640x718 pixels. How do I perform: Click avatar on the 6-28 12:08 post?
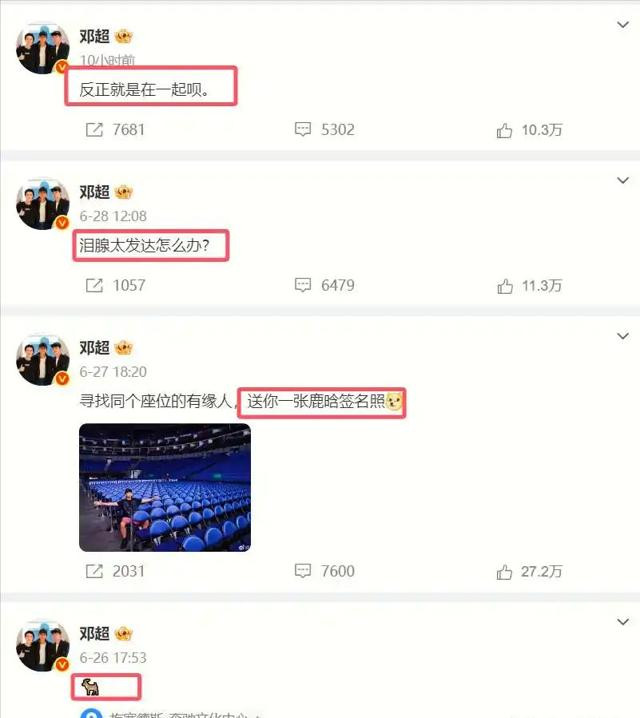(43, 203)
